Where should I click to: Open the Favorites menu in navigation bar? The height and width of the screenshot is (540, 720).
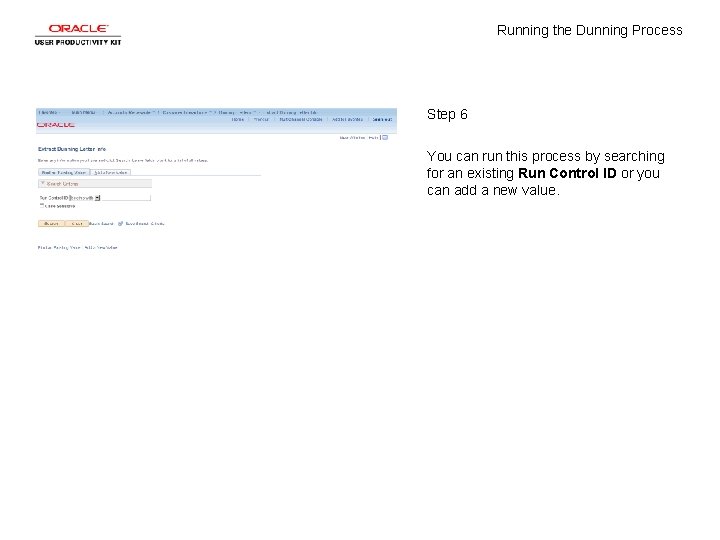[48, 112]
